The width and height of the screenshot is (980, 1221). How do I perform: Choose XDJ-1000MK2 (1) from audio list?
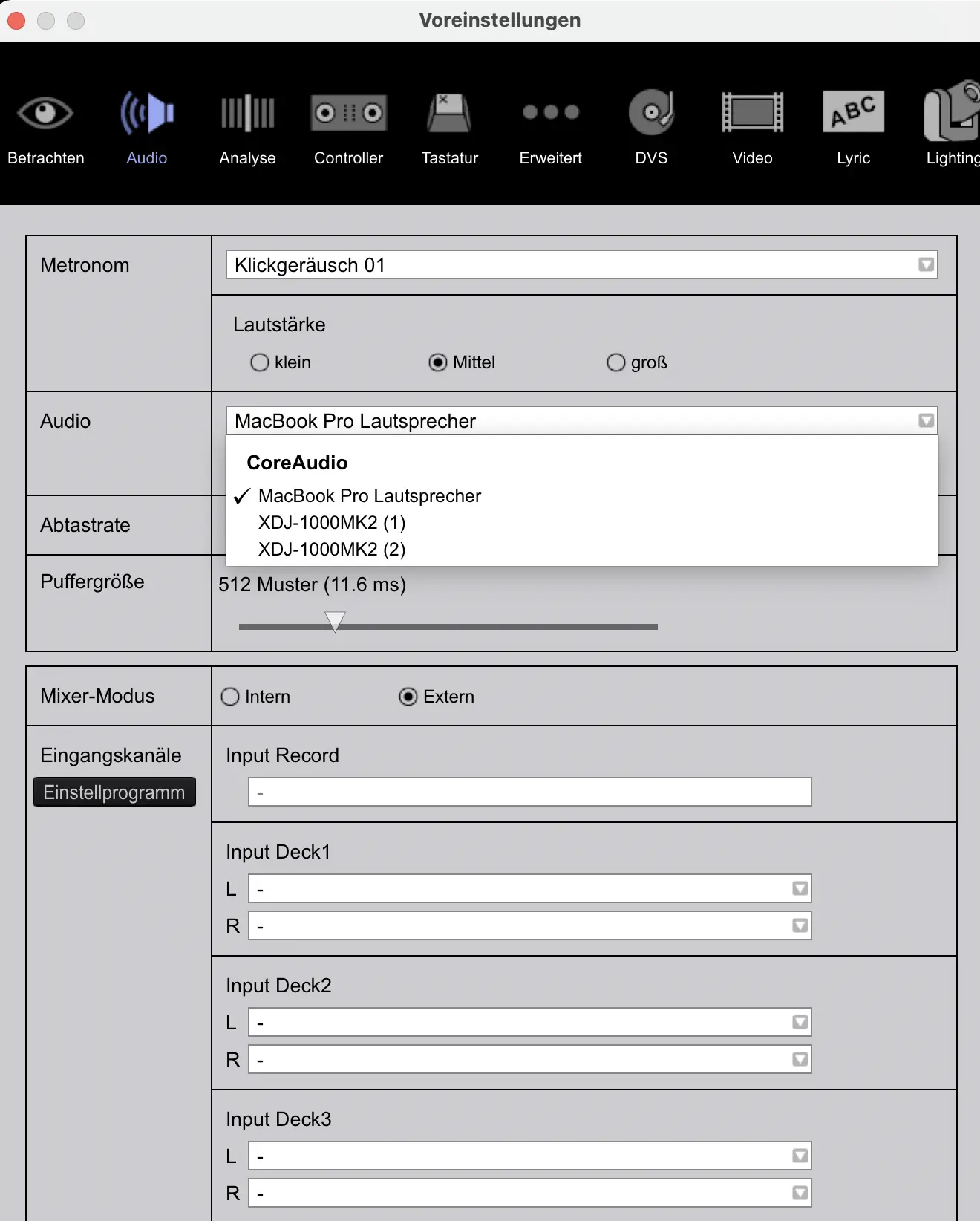click(x=332, y=523)
